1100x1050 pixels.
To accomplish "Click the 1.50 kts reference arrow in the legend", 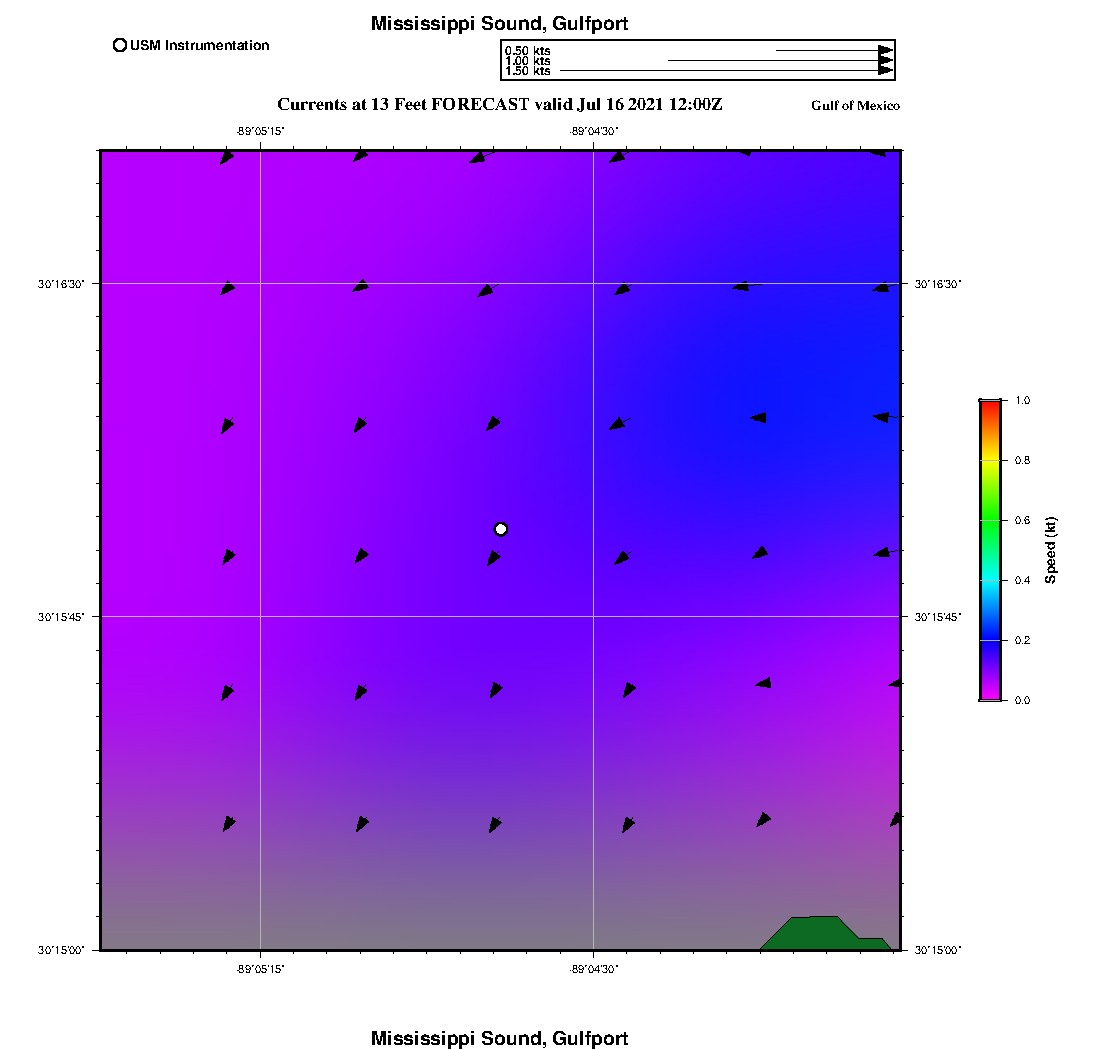I will pyautogui.click(x=727, y=70).
